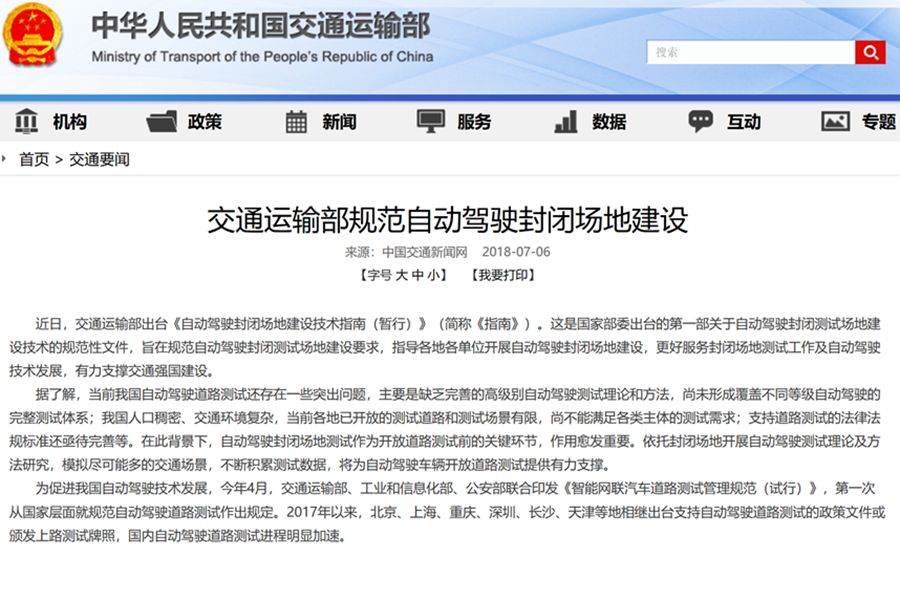Set font size to 小
The width and height of the screenshot is (900, 600).
[x=435, y=275]
